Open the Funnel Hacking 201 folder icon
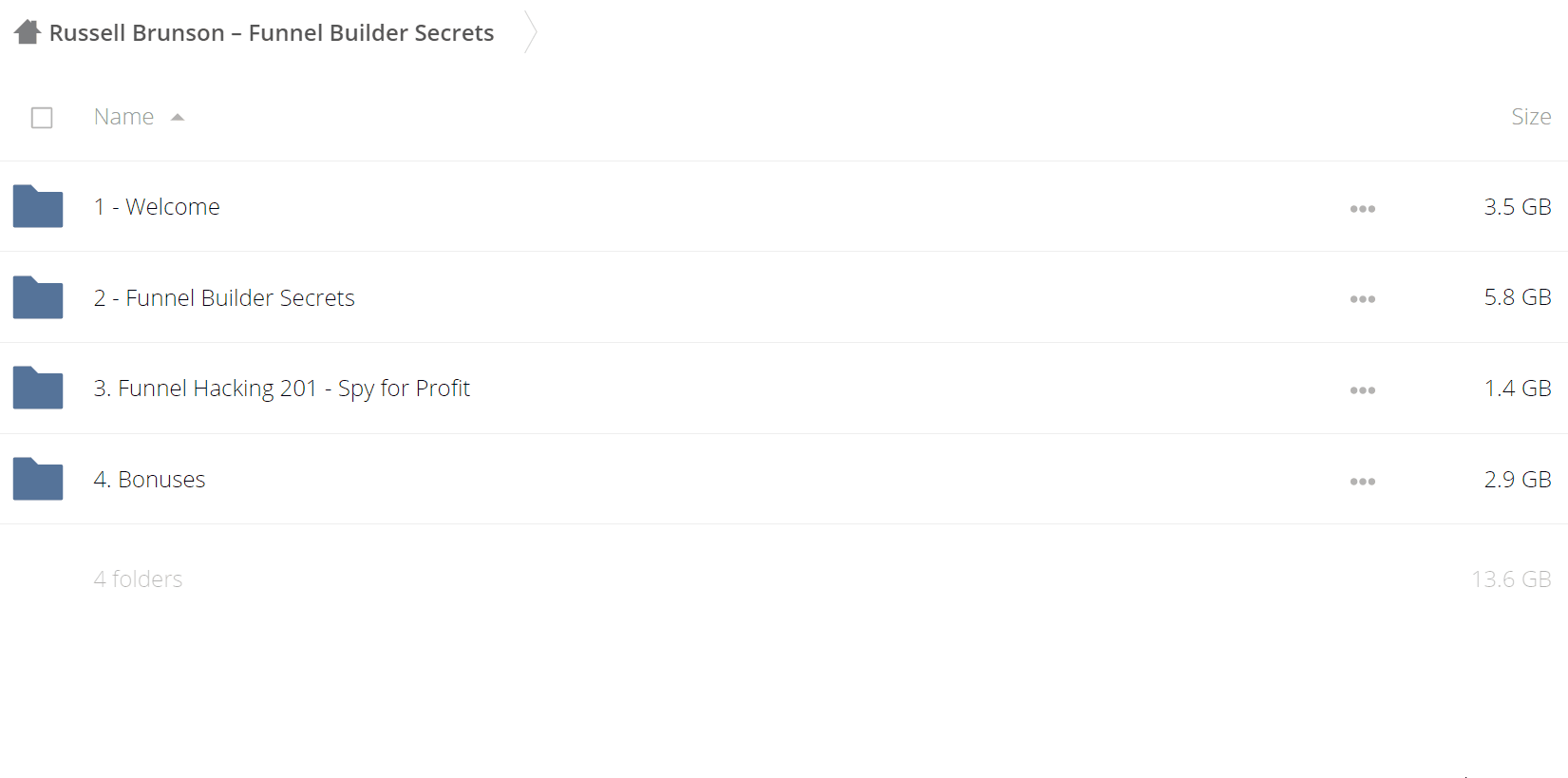 coord(38,388)
